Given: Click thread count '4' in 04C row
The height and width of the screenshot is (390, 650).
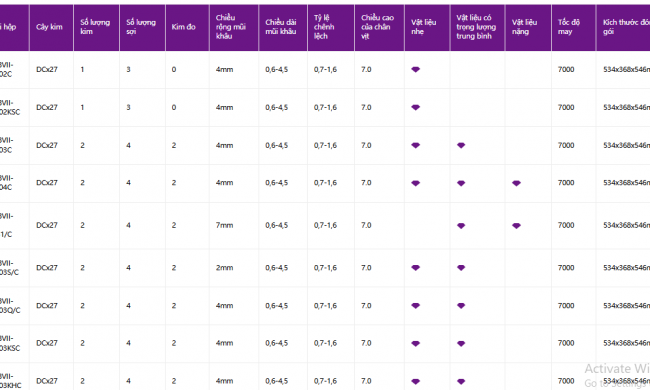Looking at the screenshot, I should 128,183.
